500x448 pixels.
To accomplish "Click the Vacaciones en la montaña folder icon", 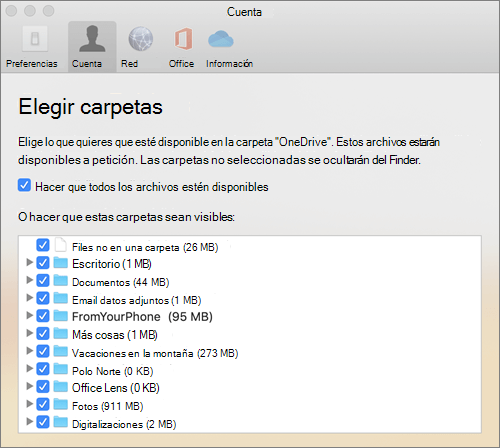I will click(x=61, y=351).
